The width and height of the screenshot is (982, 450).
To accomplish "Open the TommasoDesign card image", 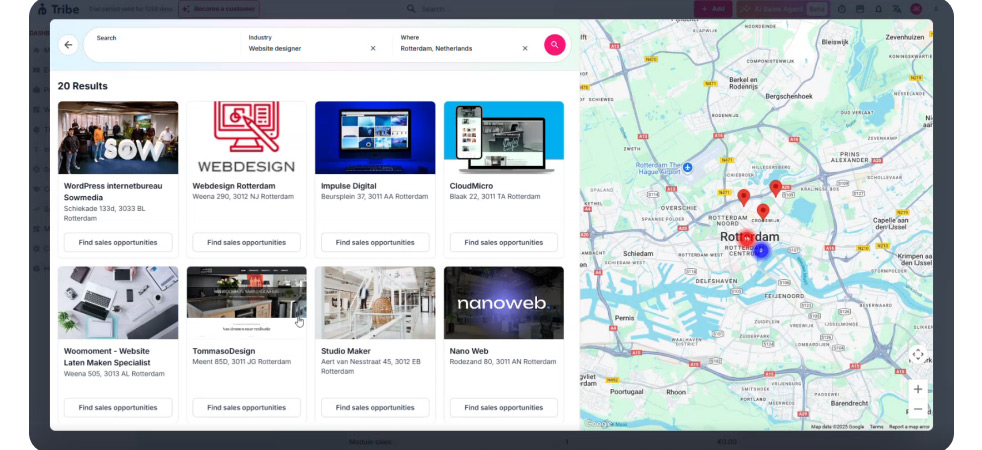I will (x=246, y=302).
